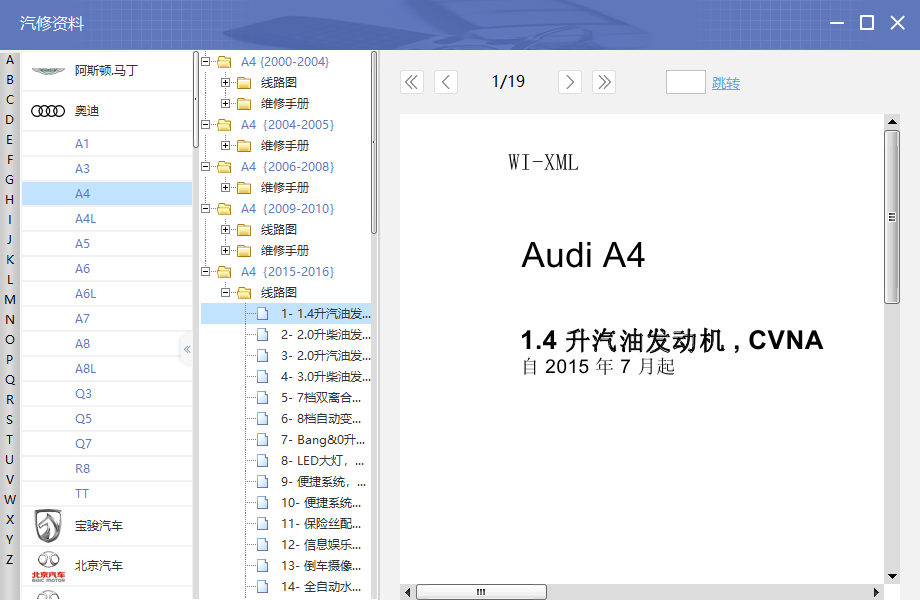Collapse the A4 {2006-2008} tree node
The height and width of the screenshot is (600, 920).
(205, 167)
